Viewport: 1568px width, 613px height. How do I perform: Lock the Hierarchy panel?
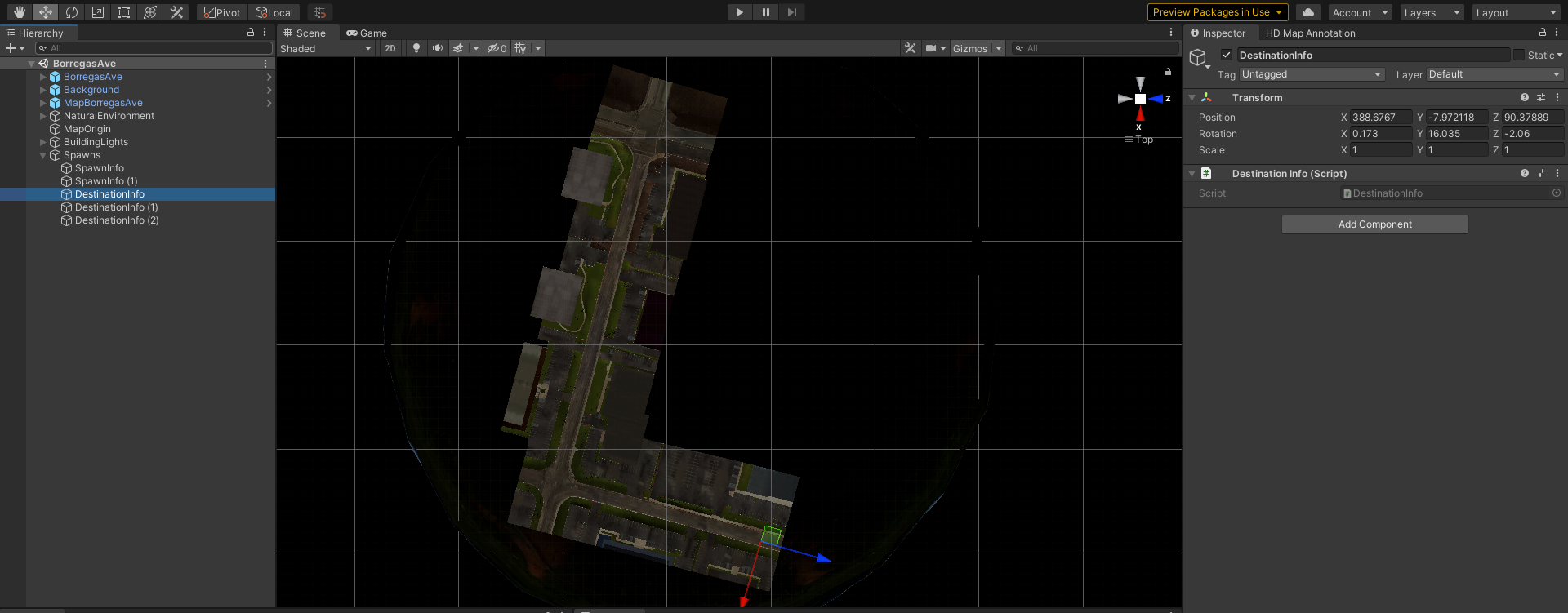[251, 33]
